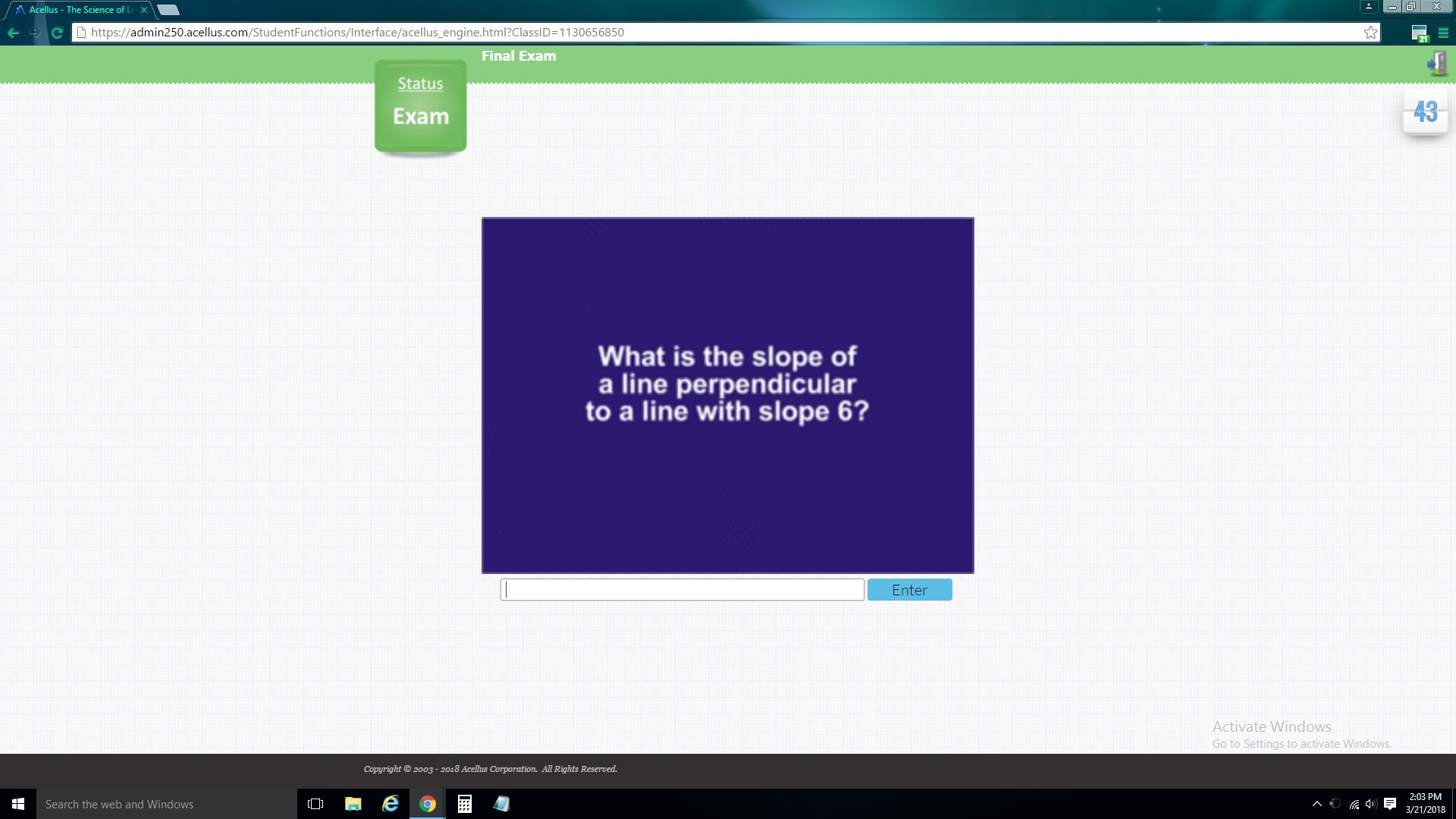
Task: Launch Internet Explorer from taskbar
Action: (x=391, y=804)
